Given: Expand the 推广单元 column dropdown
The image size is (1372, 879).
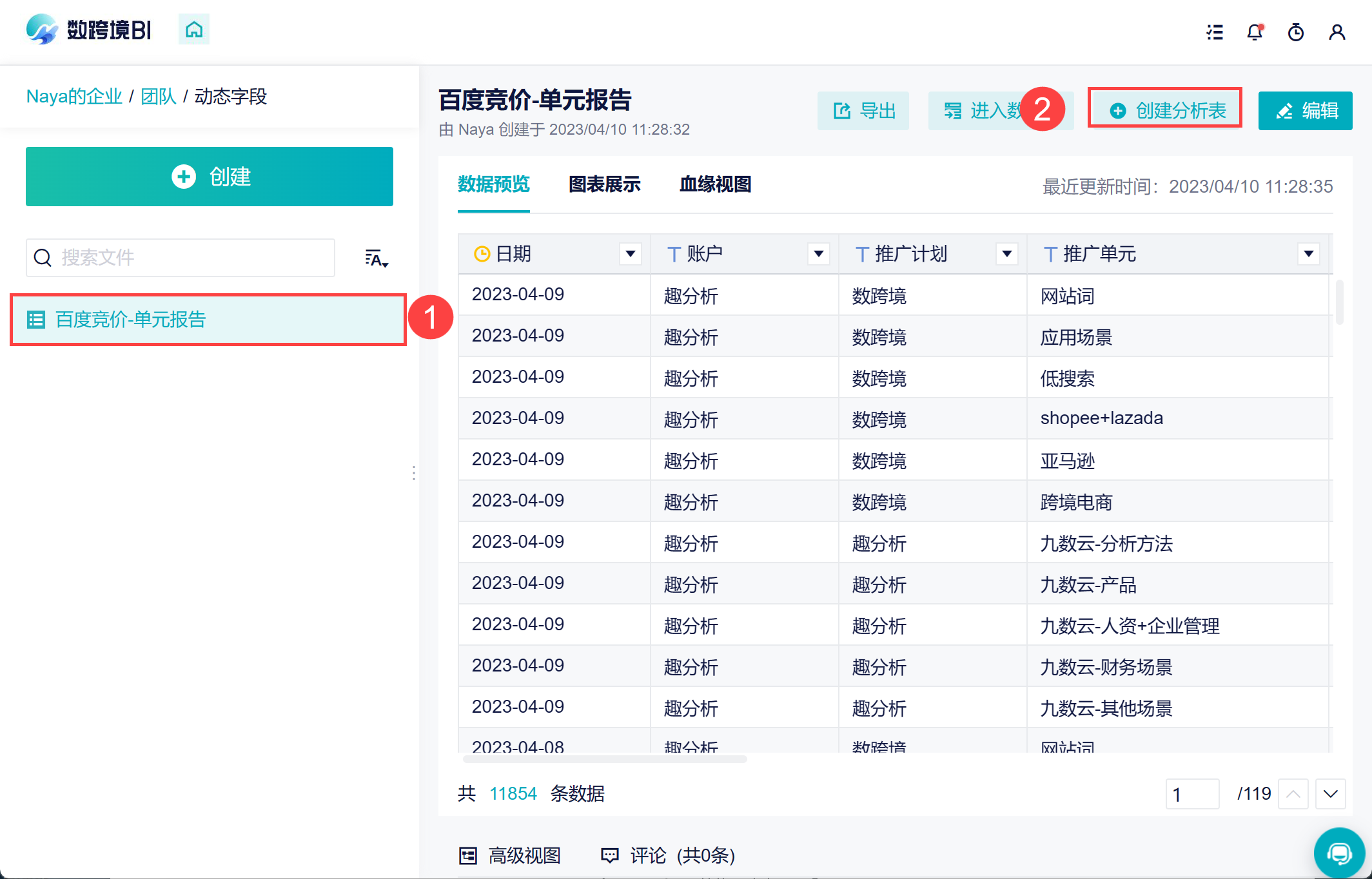Looking at the screenshot, I should tap(1308, 254).
